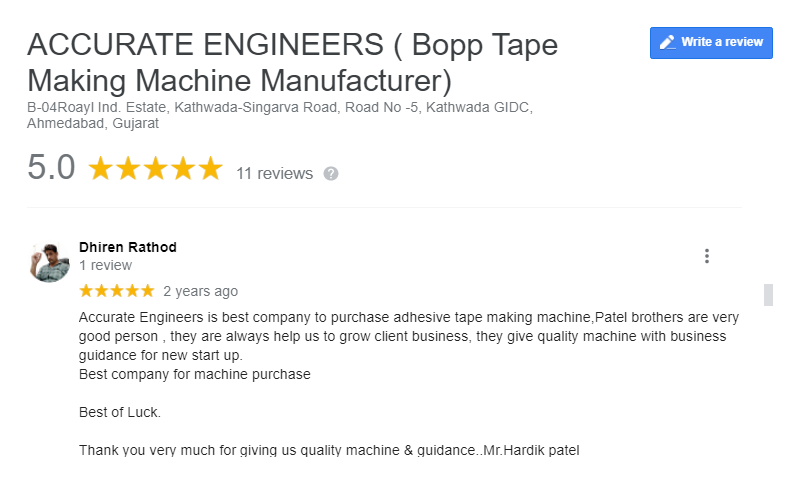801x487 pixels.
Task: Click the Write a review button
Action: pos(711,43)
